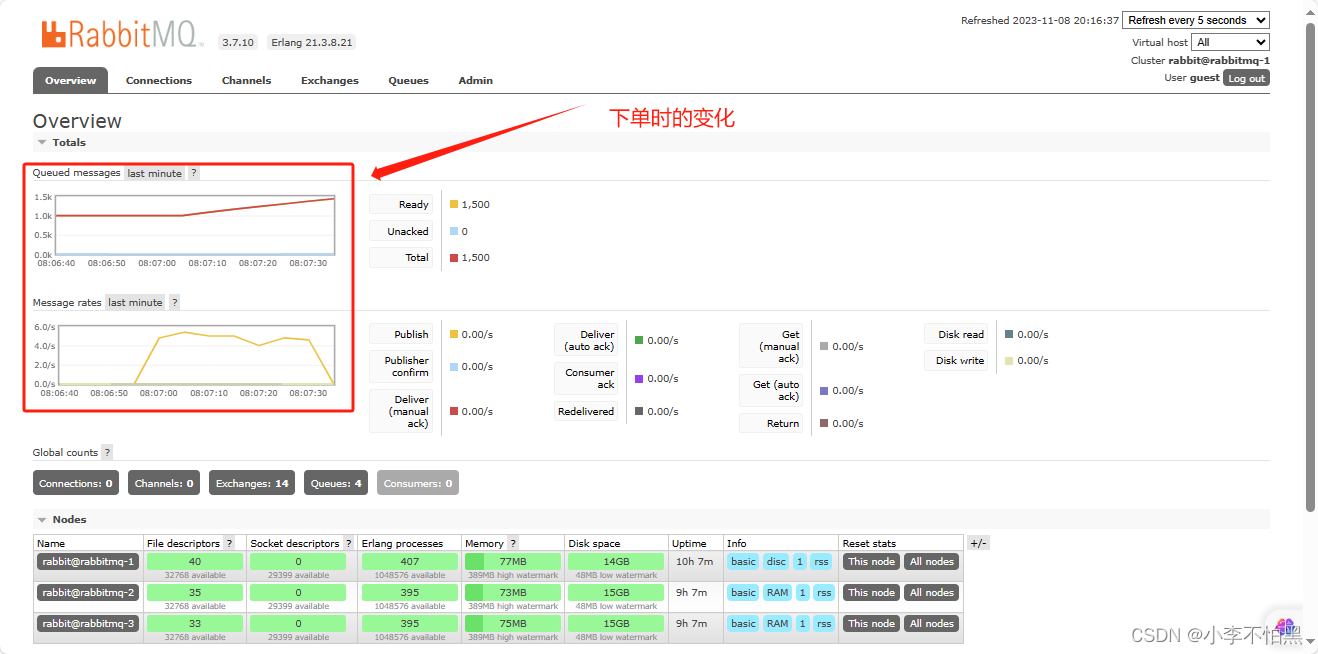Click the green Deliver (auto ack) swatch
This screenshot has width=1318, height=654.
tap(639, 340)
